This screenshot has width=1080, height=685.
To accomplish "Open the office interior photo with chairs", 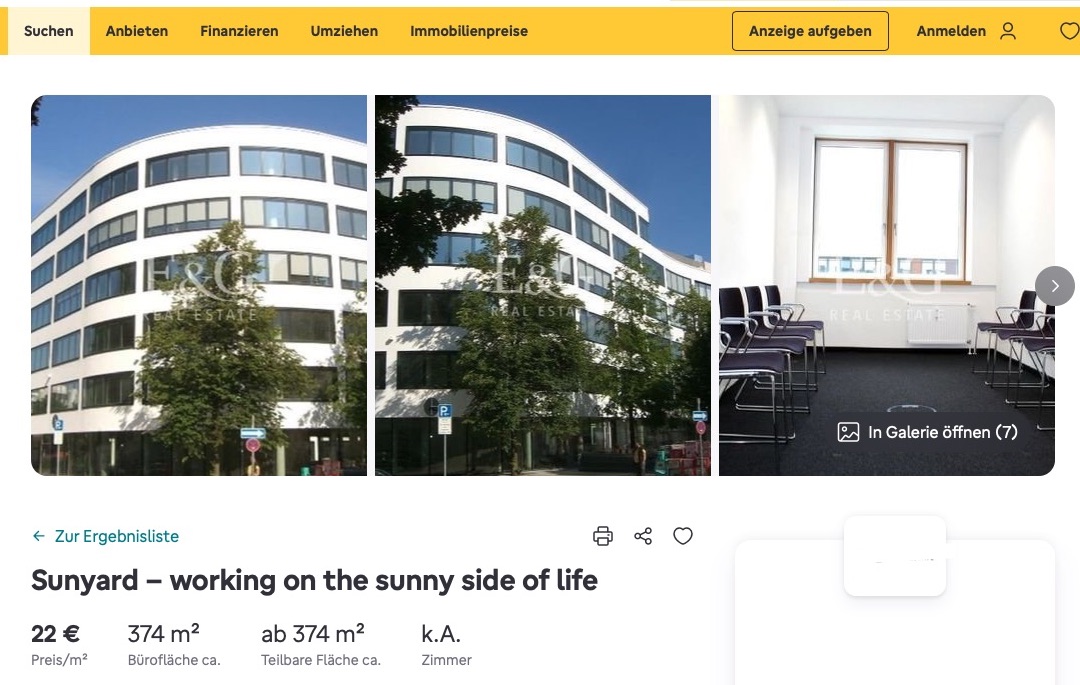I will click(x=886, y=285).
